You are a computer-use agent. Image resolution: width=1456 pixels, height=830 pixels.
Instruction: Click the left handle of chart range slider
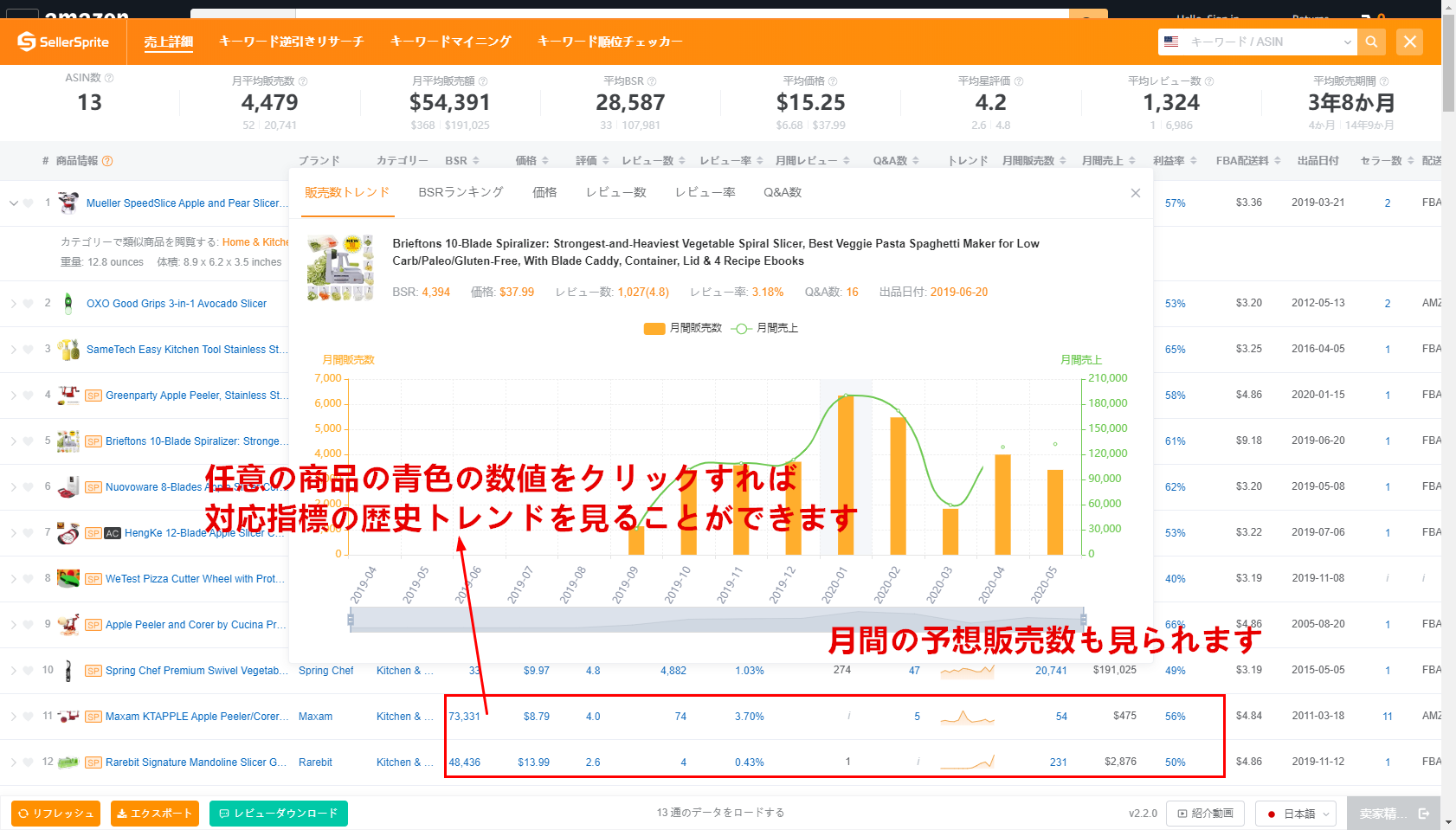point(351,620)
